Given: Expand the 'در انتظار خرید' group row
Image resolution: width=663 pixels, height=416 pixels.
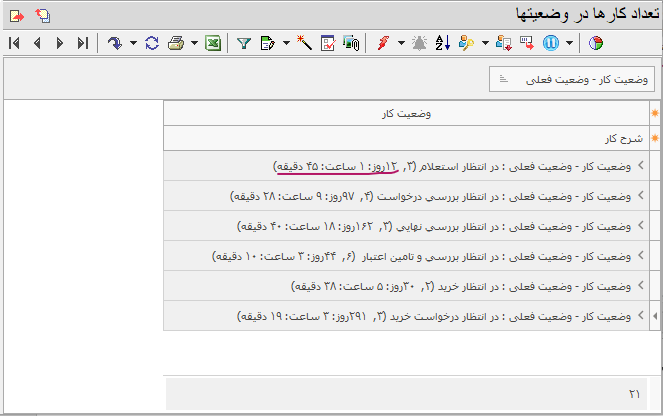Looking at the screenshot, I should [641, 286].
